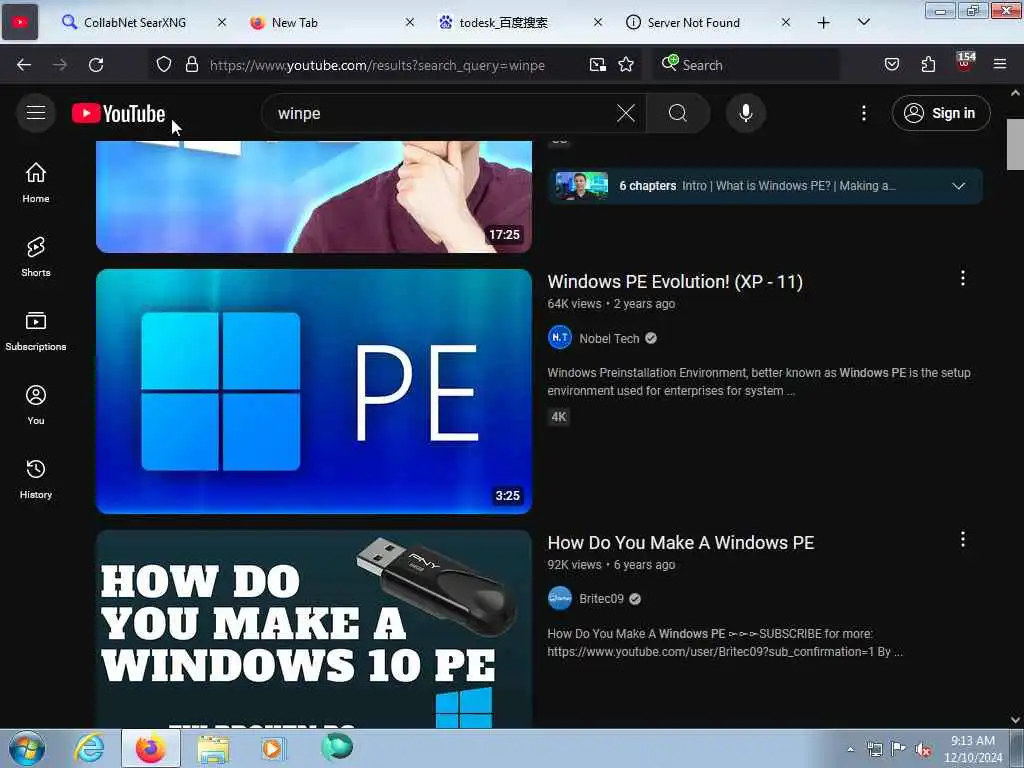Open the Windows Start menu
The width and height of the screenshot is (1024, 768).
click(27, 748)
